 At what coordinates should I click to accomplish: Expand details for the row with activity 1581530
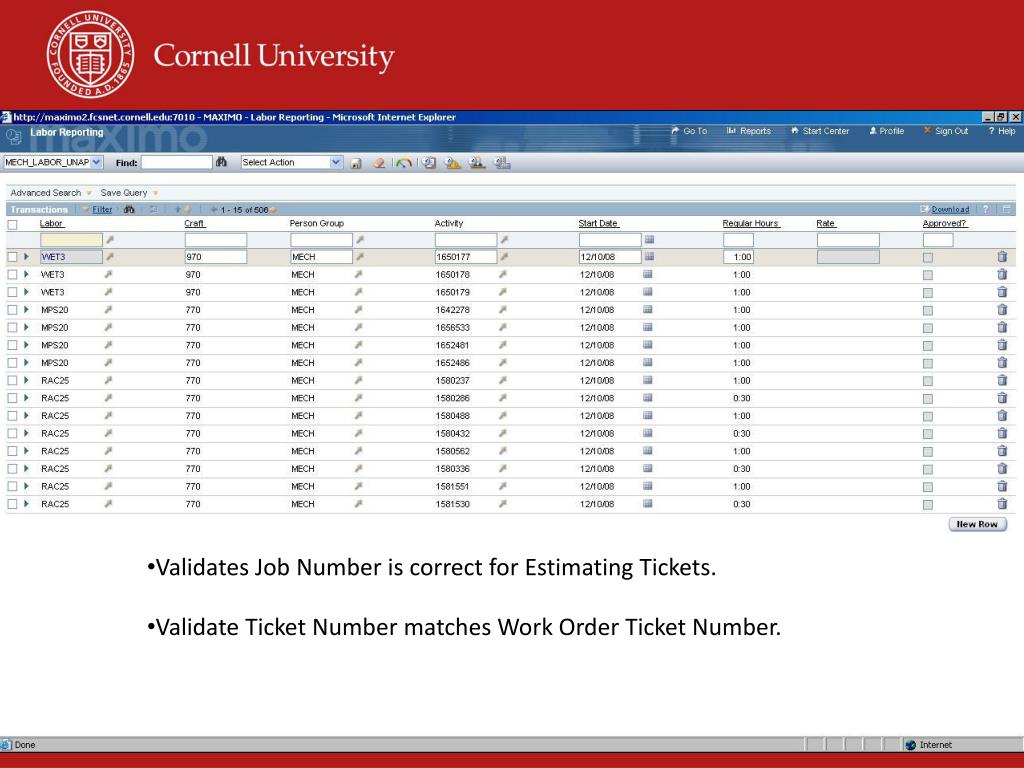(x=26, y=504)
